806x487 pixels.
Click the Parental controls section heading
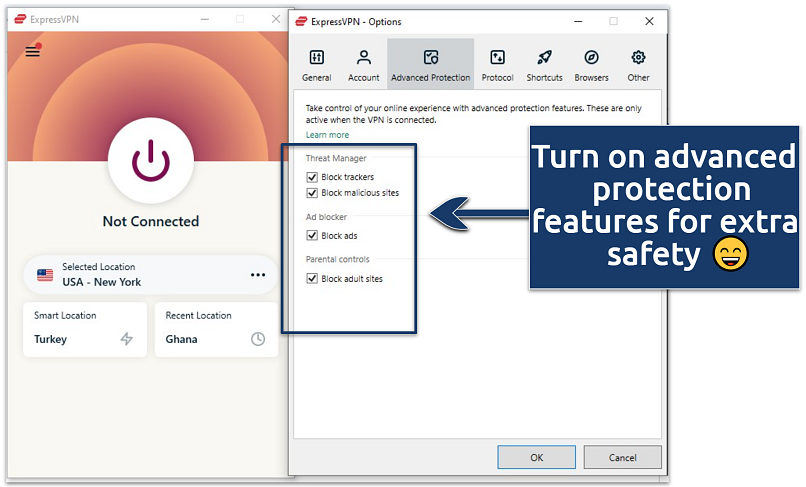[x=338, y=259]
